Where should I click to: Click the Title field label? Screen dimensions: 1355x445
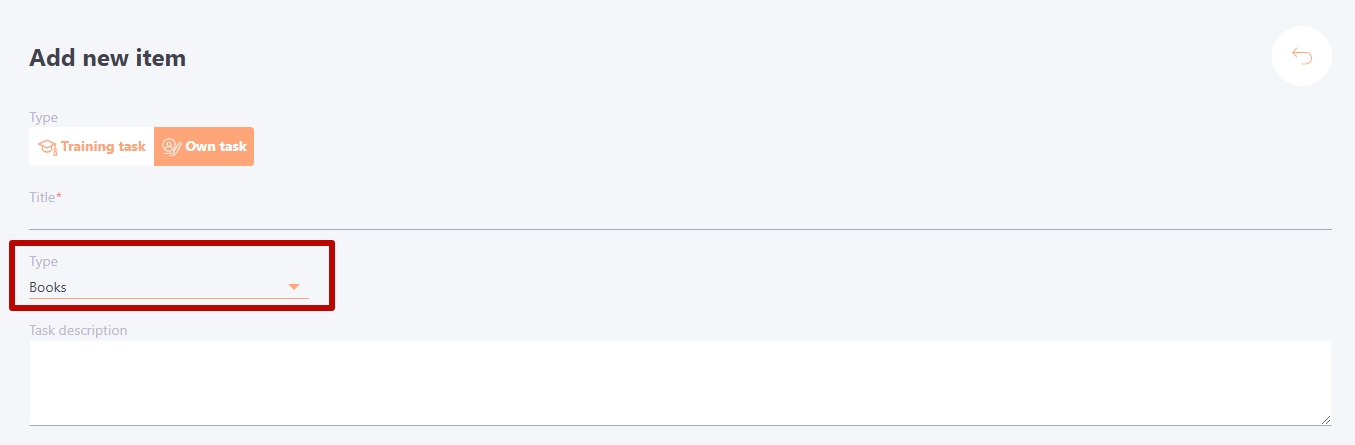click(x=42, y=197)
